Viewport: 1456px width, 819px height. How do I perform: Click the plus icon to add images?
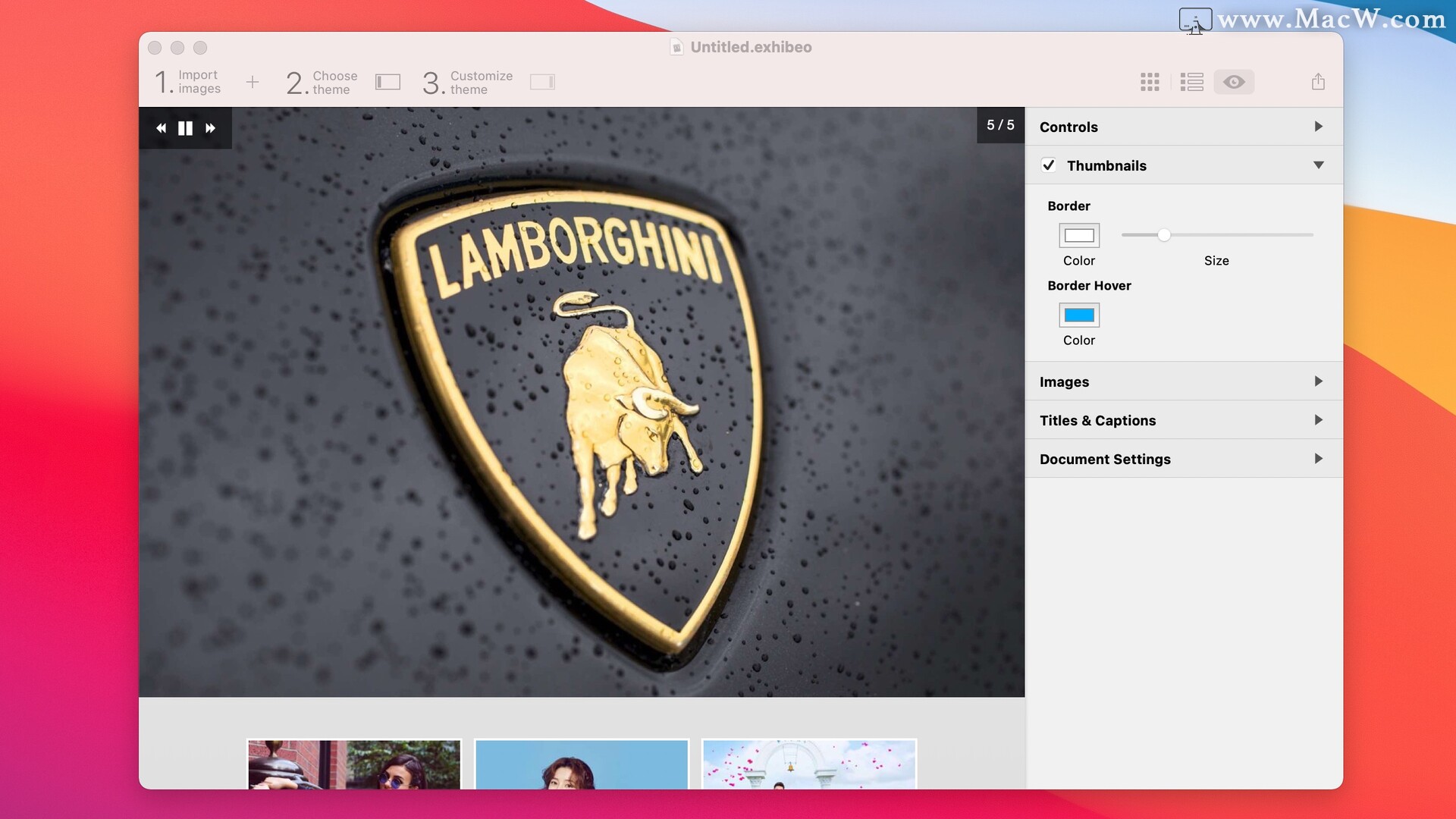coord(253,82)
